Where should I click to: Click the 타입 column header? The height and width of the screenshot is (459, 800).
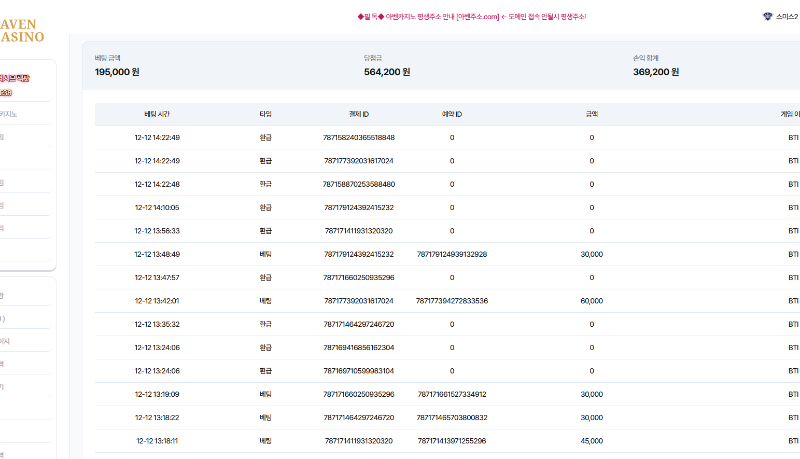pos(265,114)
